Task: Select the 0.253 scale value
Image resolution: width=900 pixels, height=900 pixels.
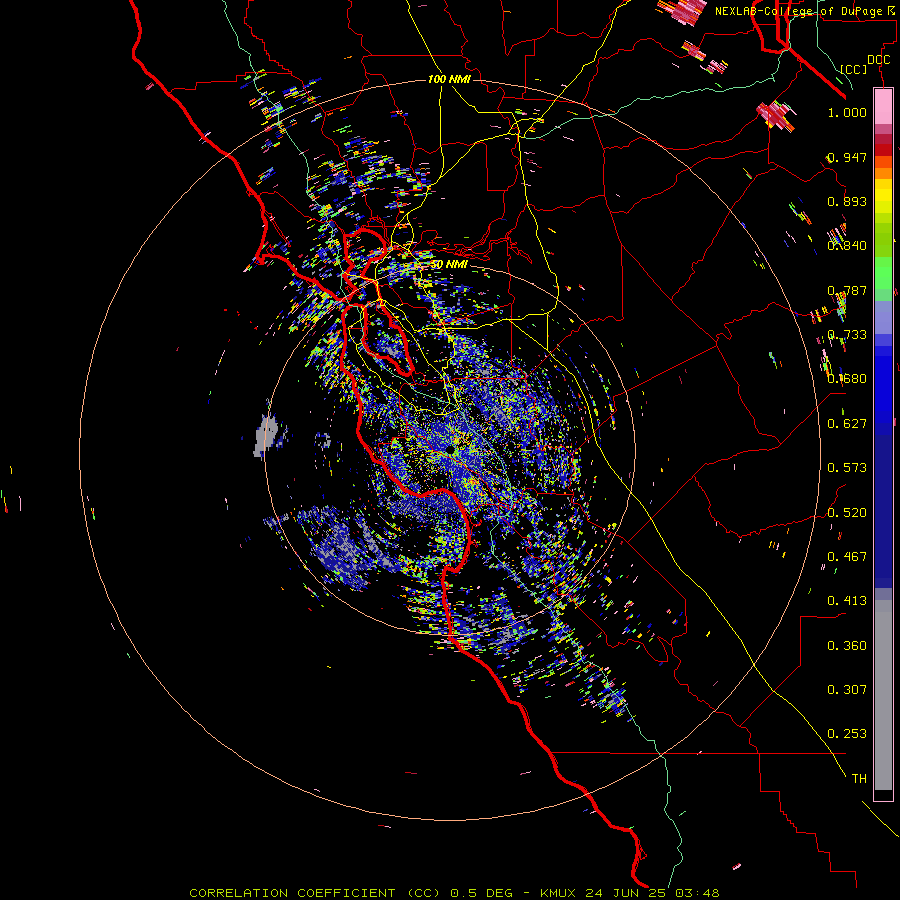Action: point(847,734)
